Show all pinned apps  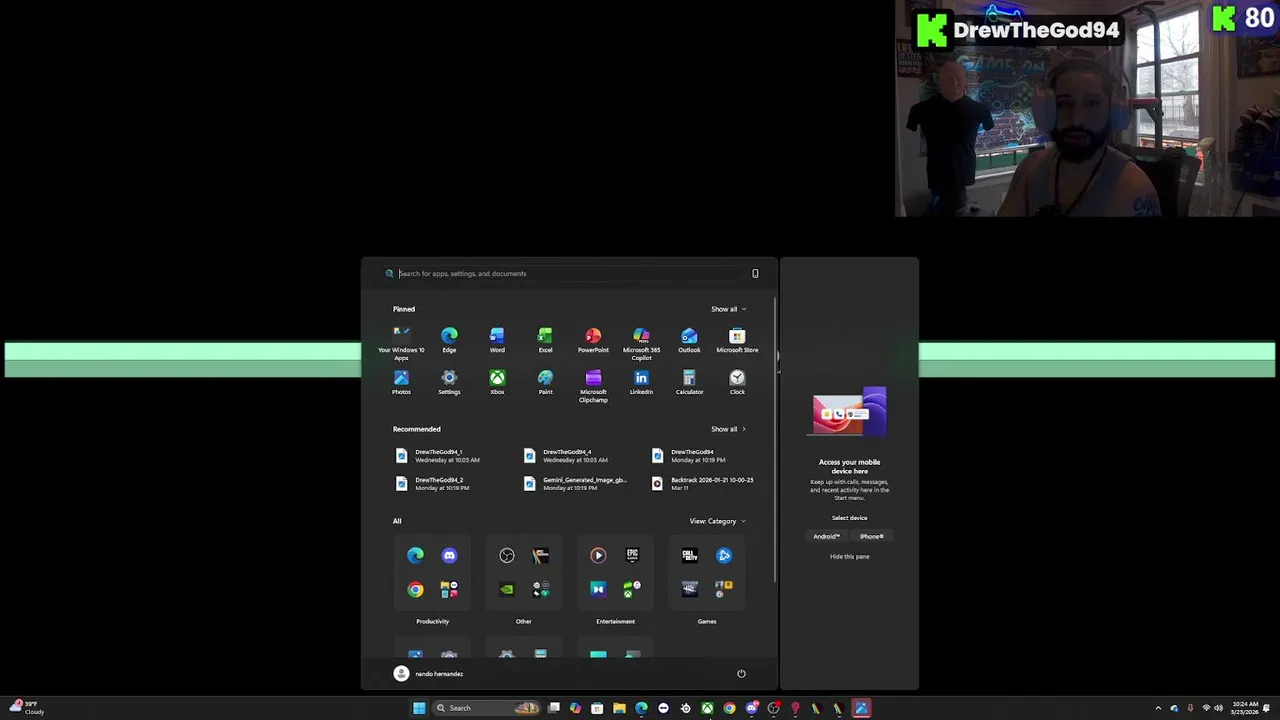(728, 309)
